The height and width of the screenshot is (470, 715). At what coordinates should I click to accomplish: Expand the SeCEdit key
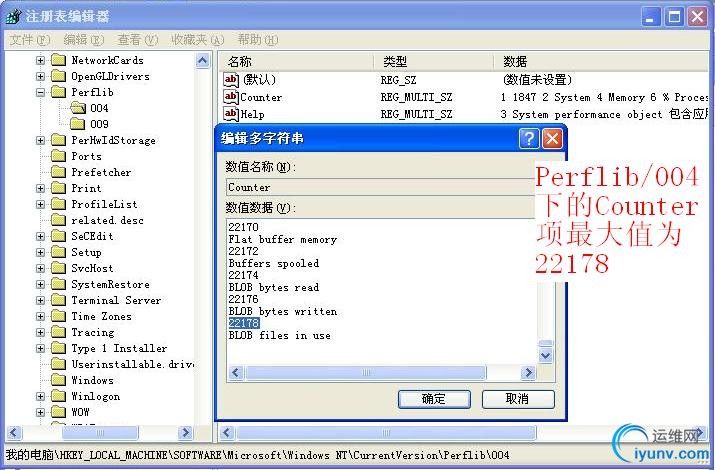[41, 236]
